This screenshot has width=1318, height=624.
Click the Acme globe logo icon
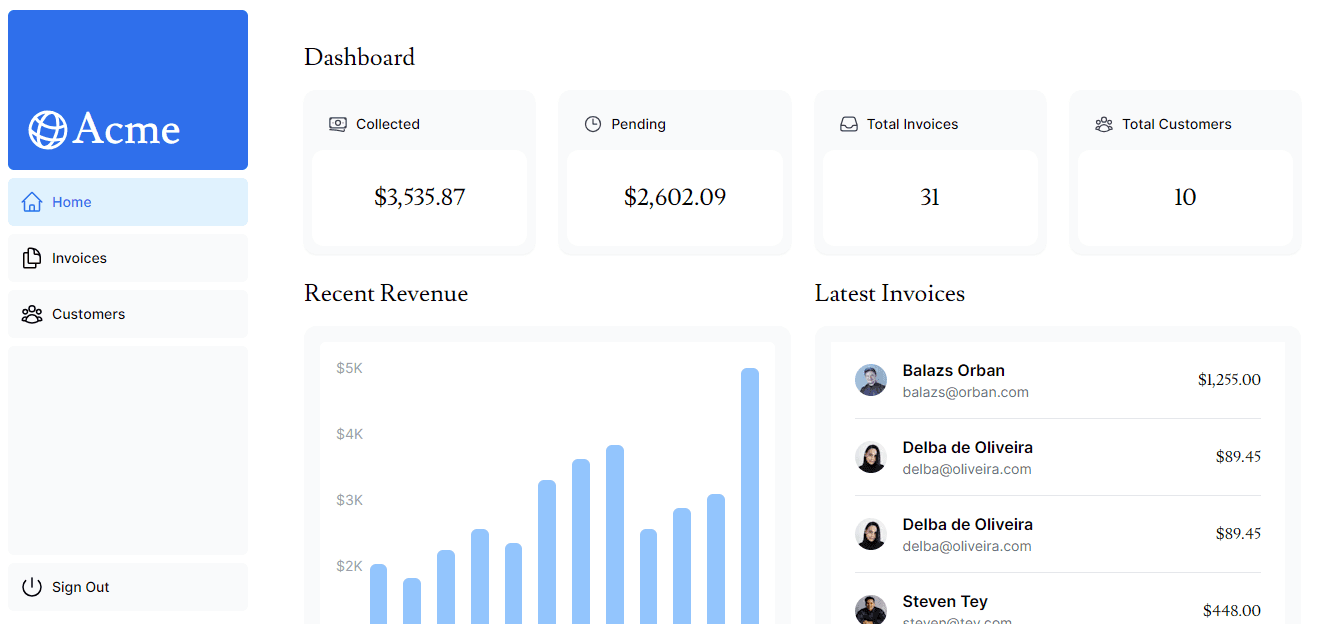[x=47, y=130]
